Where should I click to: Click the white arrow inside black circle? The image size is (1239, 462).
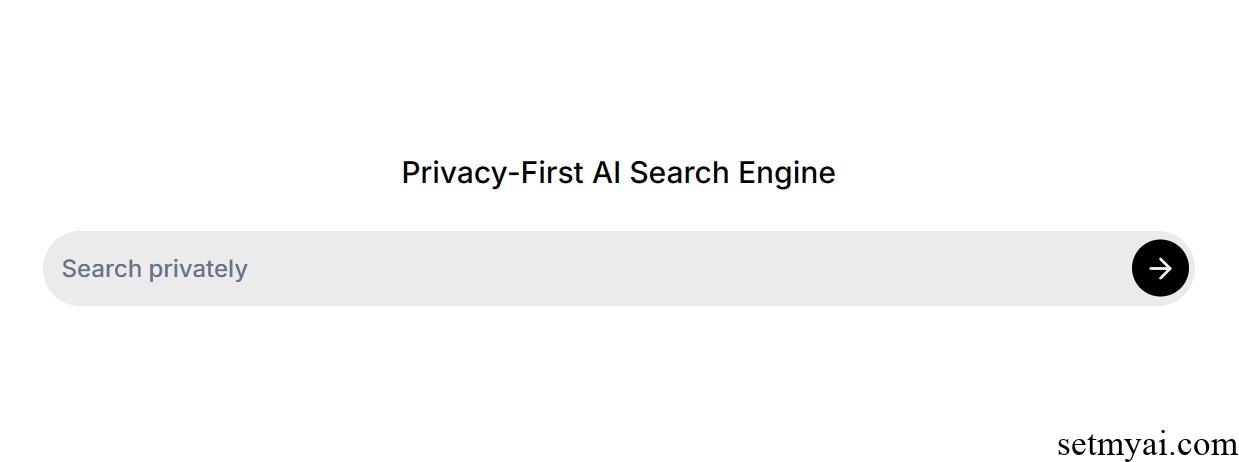pyautogui.click(x=1160, y=268)
